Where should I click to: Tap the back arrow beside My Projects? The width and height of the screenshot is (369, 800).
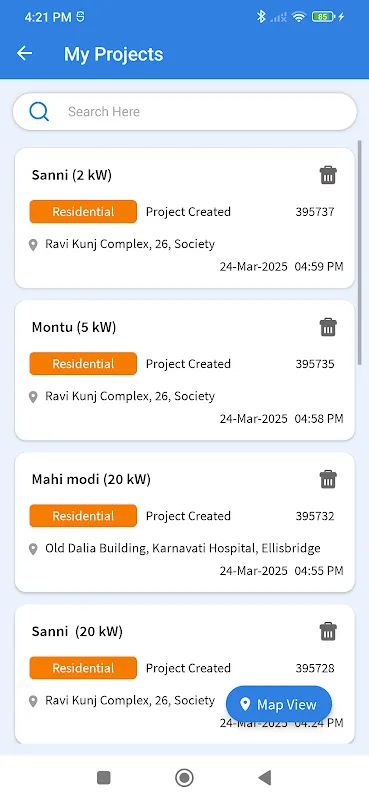pyautogui.click(x=24, y=53)
